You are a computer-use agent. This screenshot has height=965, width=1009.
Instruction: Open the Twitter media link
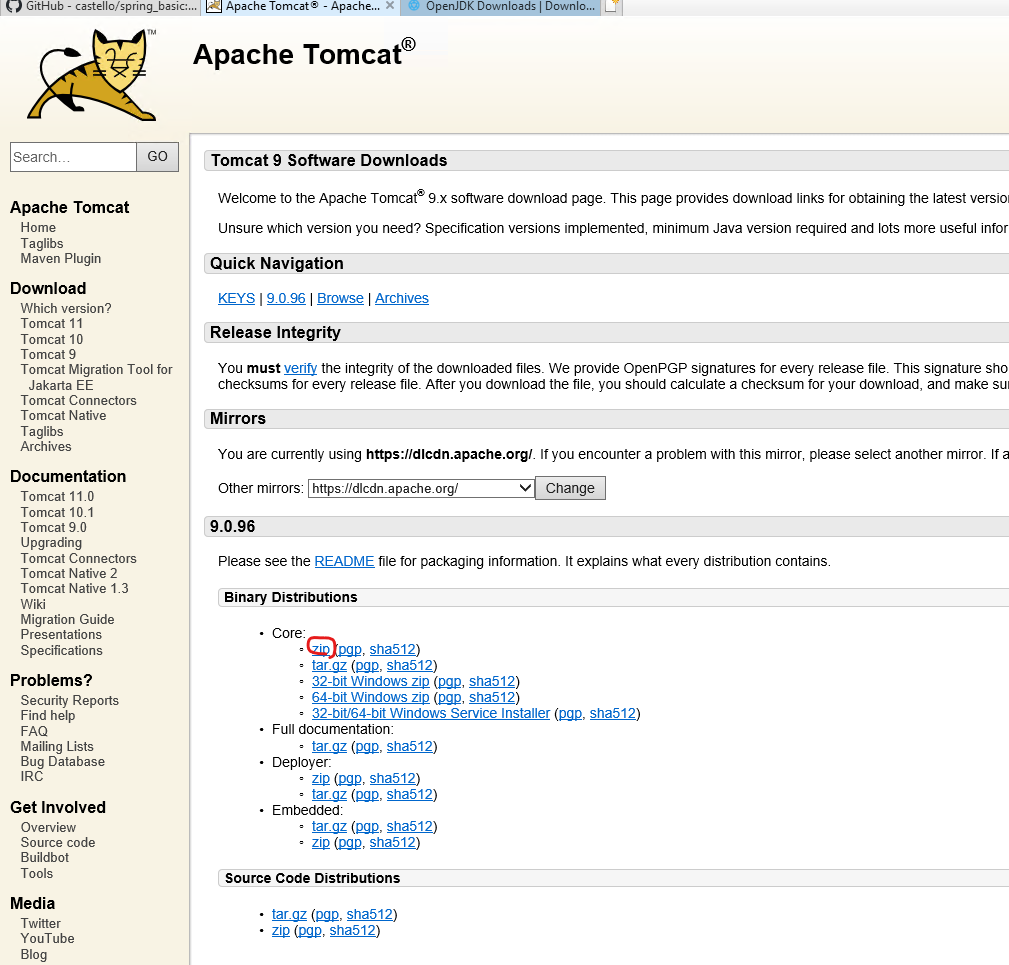pyautogui.click(x=41, y=924)
